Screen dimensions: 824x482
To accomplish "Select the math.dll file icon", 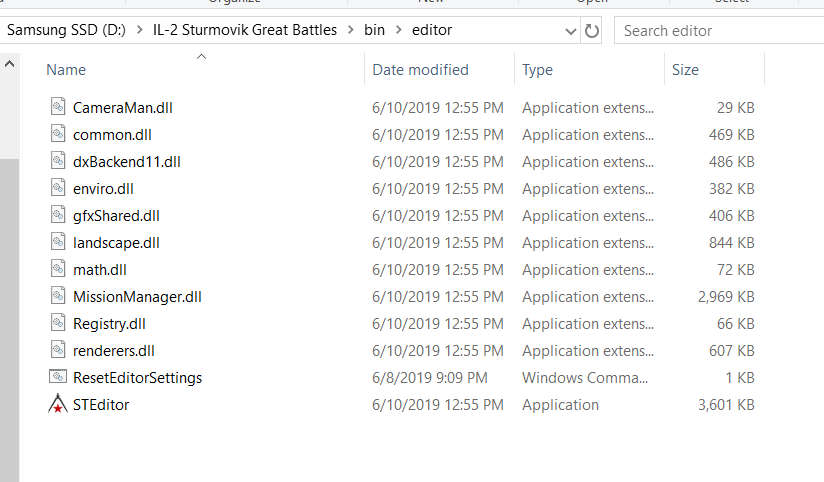I will point(58,269).
